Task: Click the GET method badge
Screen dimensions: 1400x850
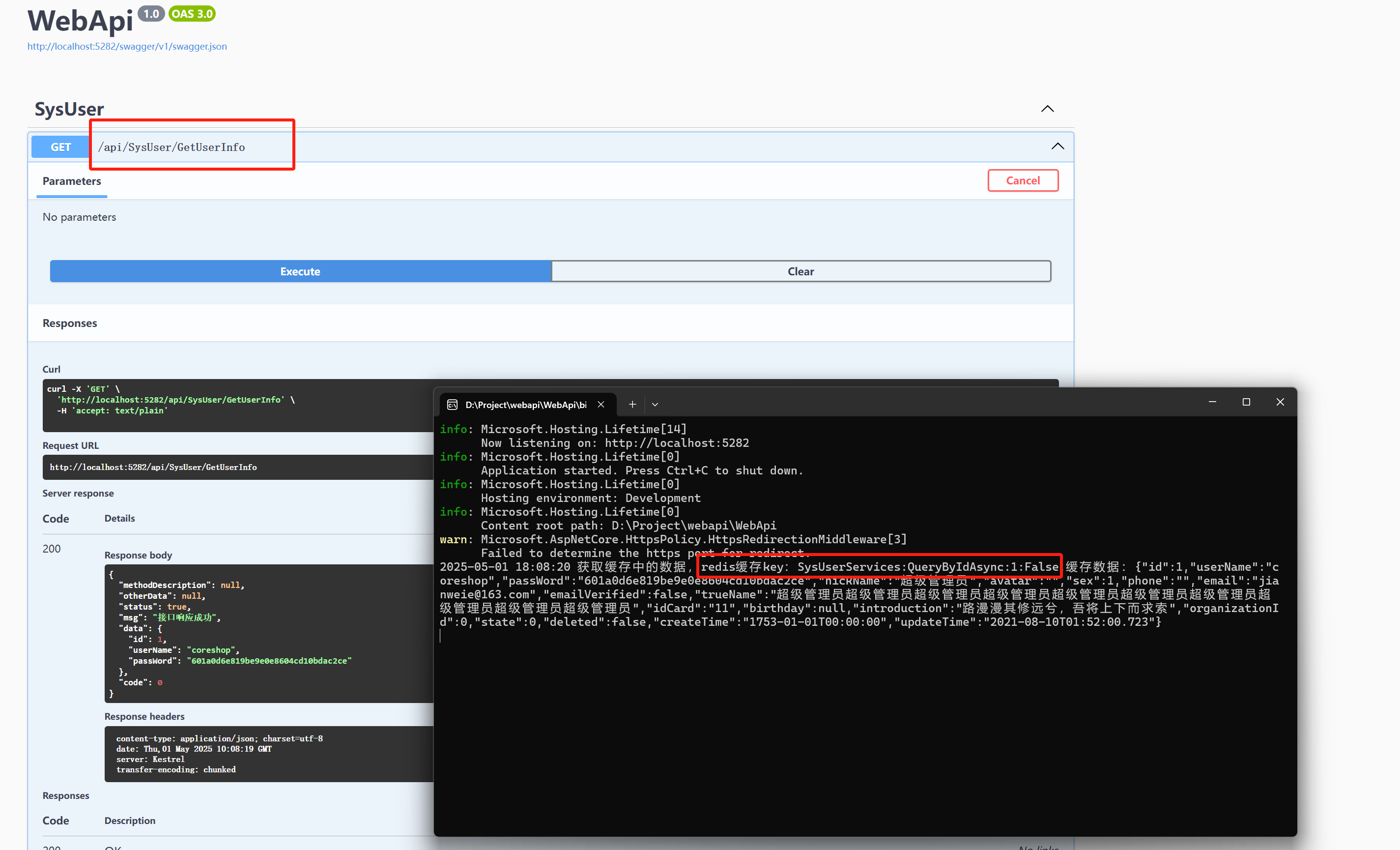Action: pyautogui.click(x=60, y=147)
